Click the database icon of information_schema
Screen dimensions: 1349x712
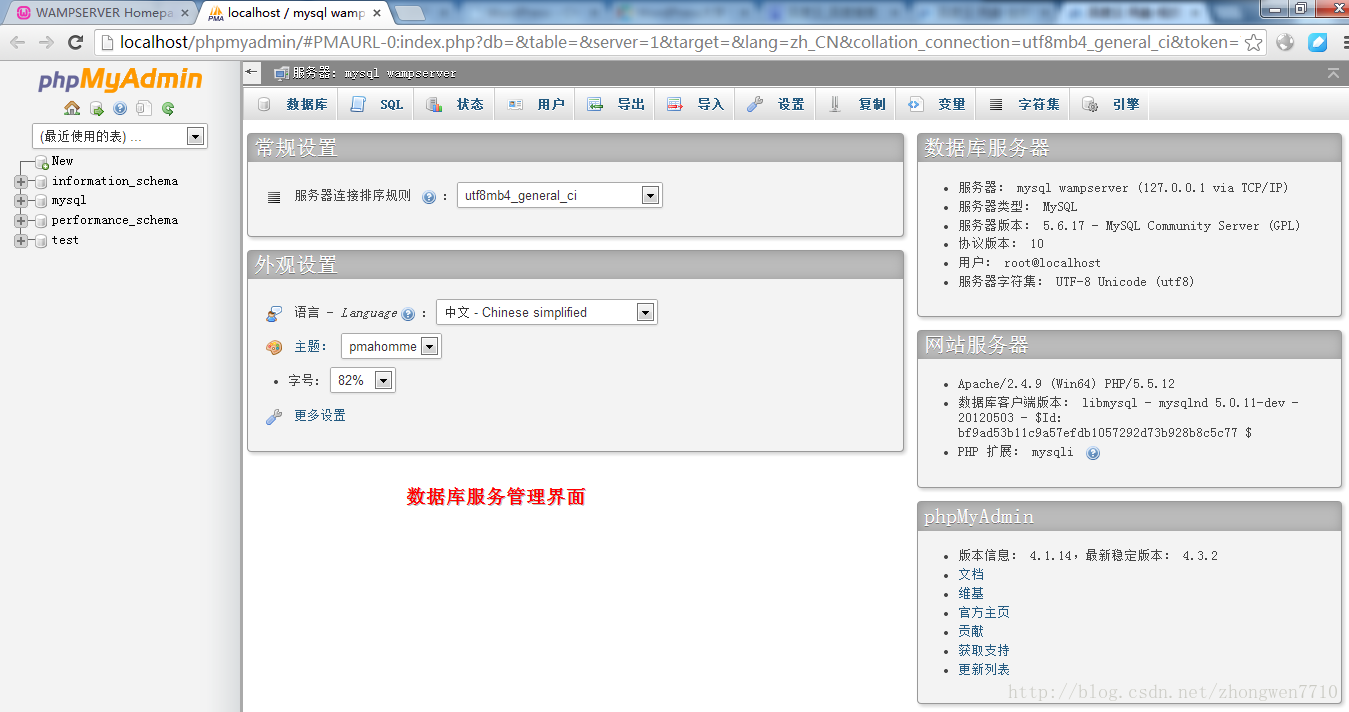coord(41,182)
